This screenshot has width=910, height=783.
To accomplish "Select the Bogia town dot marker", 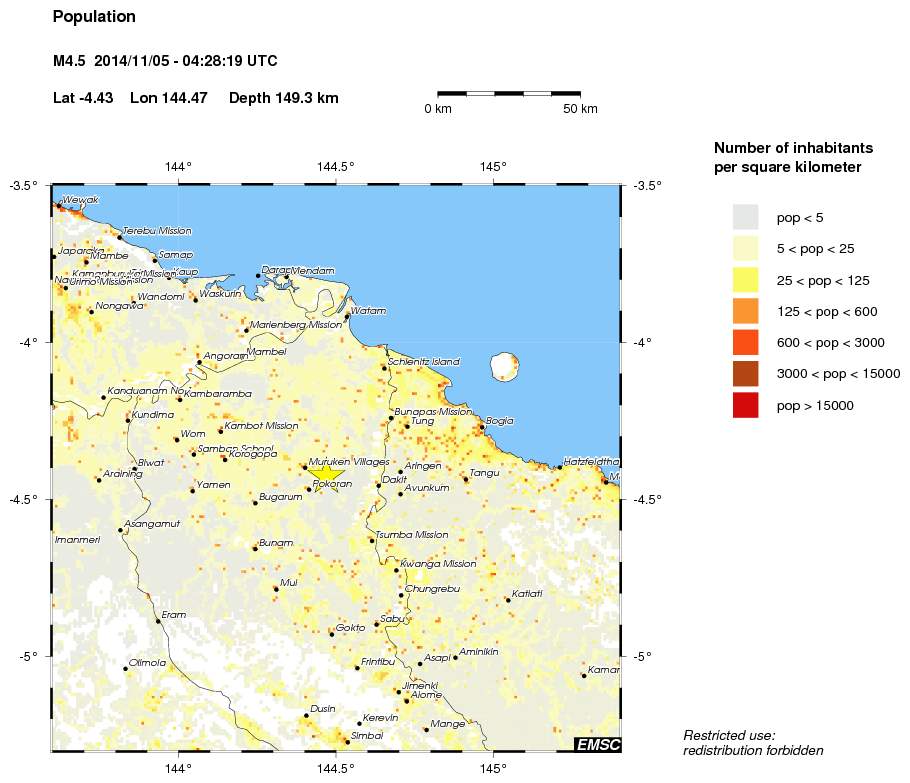I will (x=482, y=427).
